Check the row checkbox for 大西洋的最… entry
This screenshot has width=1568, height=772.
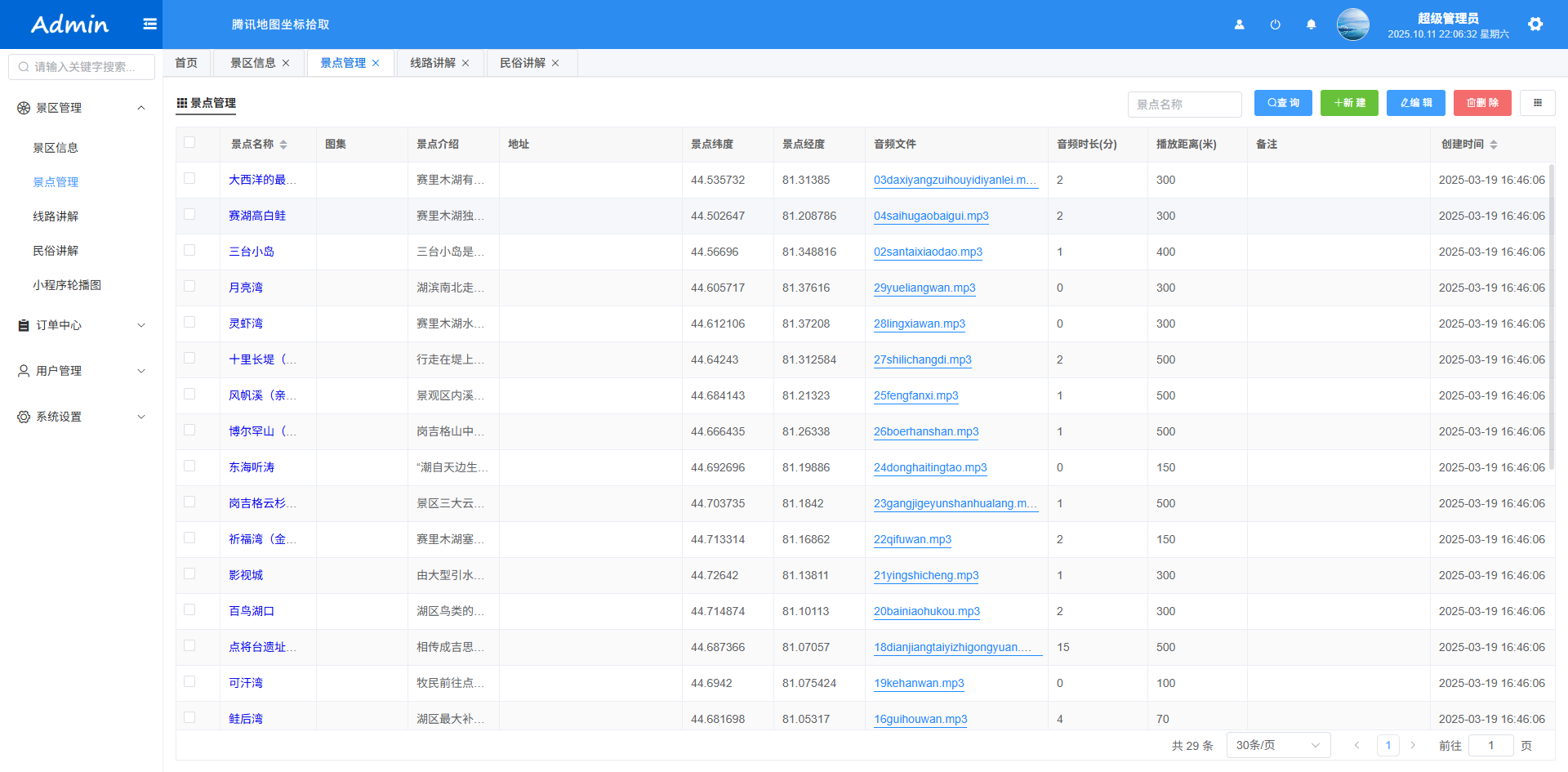pyautogui.click(x=189, y=179)
